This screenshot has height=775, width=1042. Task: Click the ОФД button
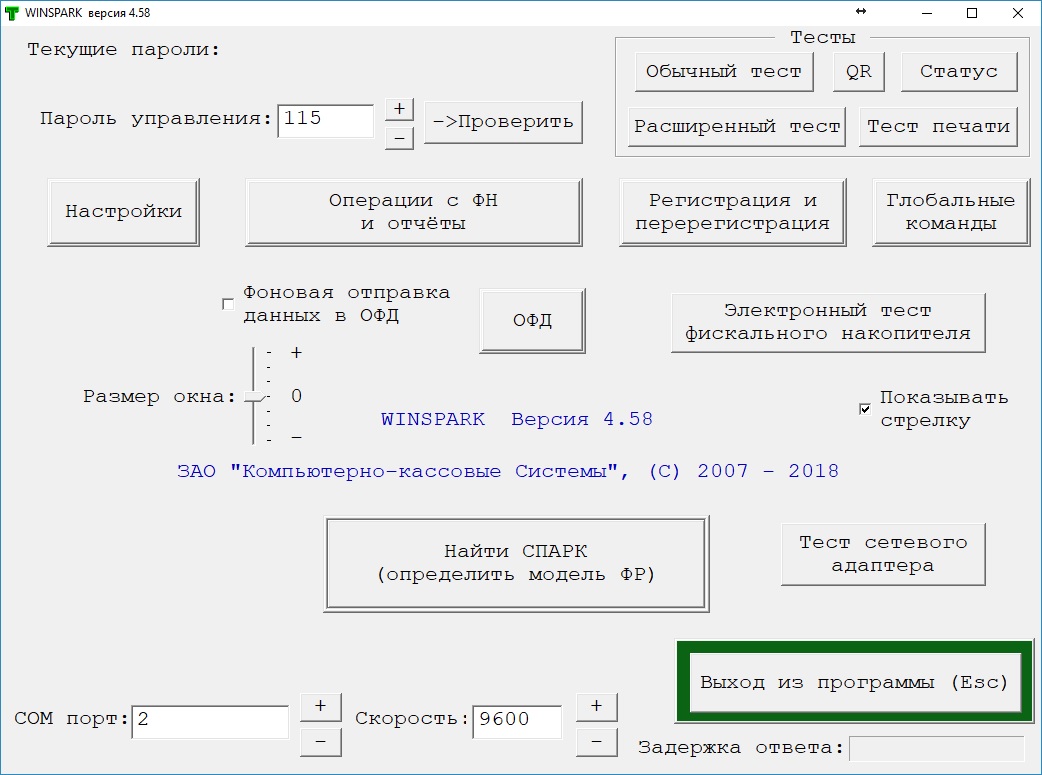[532, 320]
